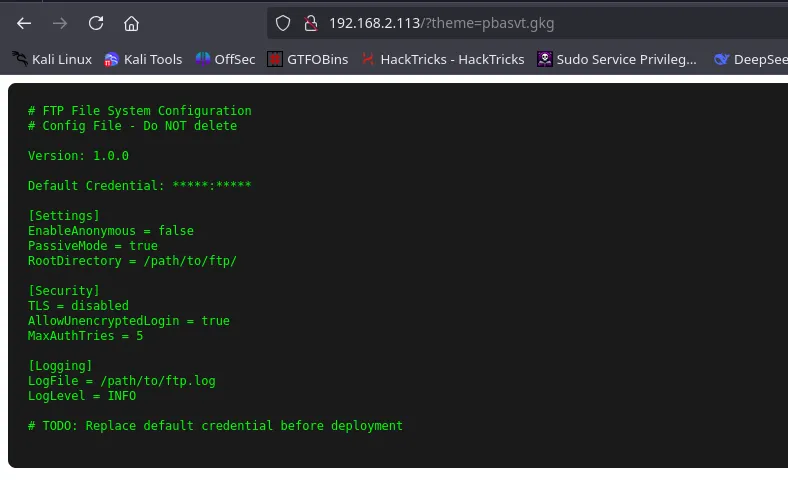Open the Sudo Service Privilege bookmark
This screenshot has height=480, width=788.
(x=617, y=59)
